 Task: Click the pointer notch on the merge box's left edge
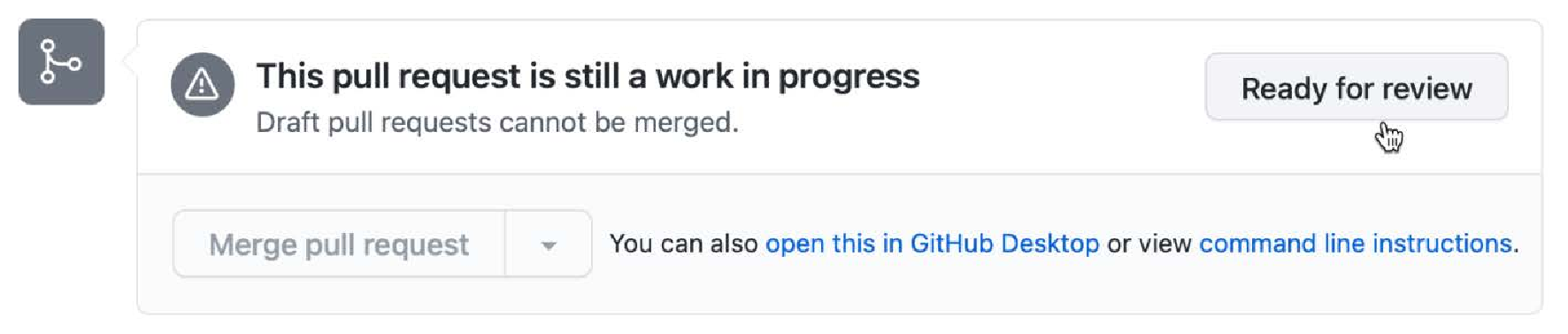pyautogui.click(x=131, y=62)
